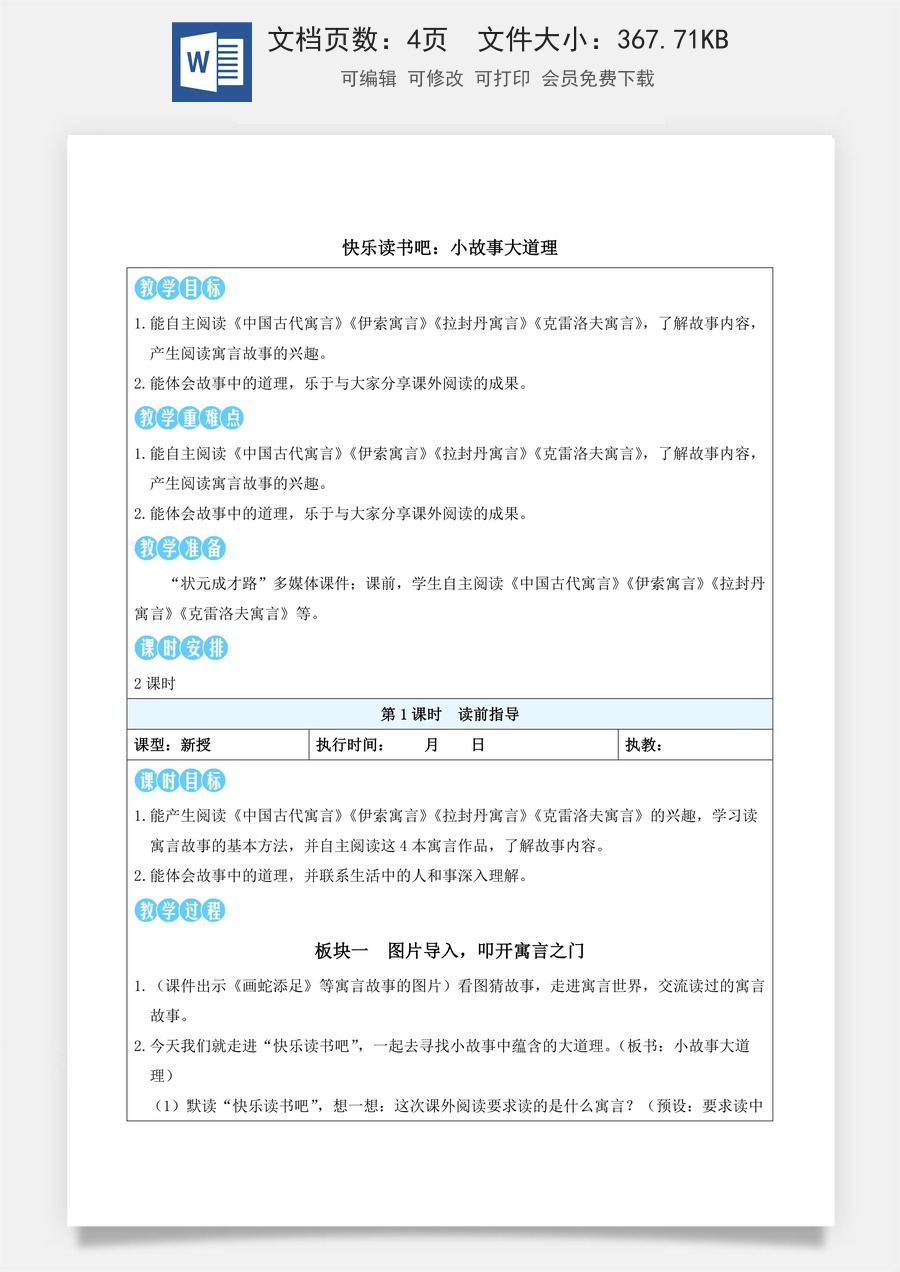Click the Word document icon
Screen dimensions: 900x1272
(212, 62)
